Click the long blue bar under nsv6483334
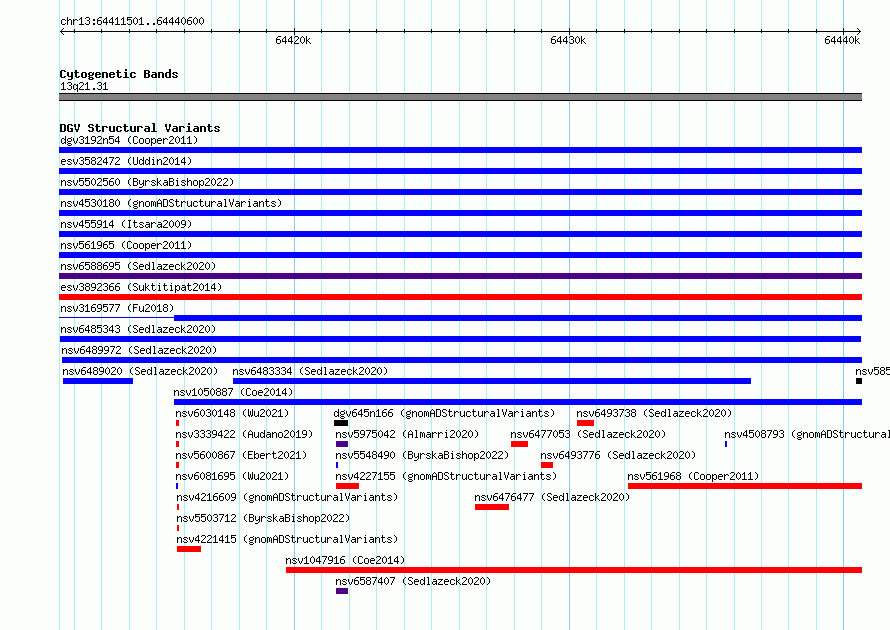This screenshot has height=630, width=890. [x=492, y=381]
